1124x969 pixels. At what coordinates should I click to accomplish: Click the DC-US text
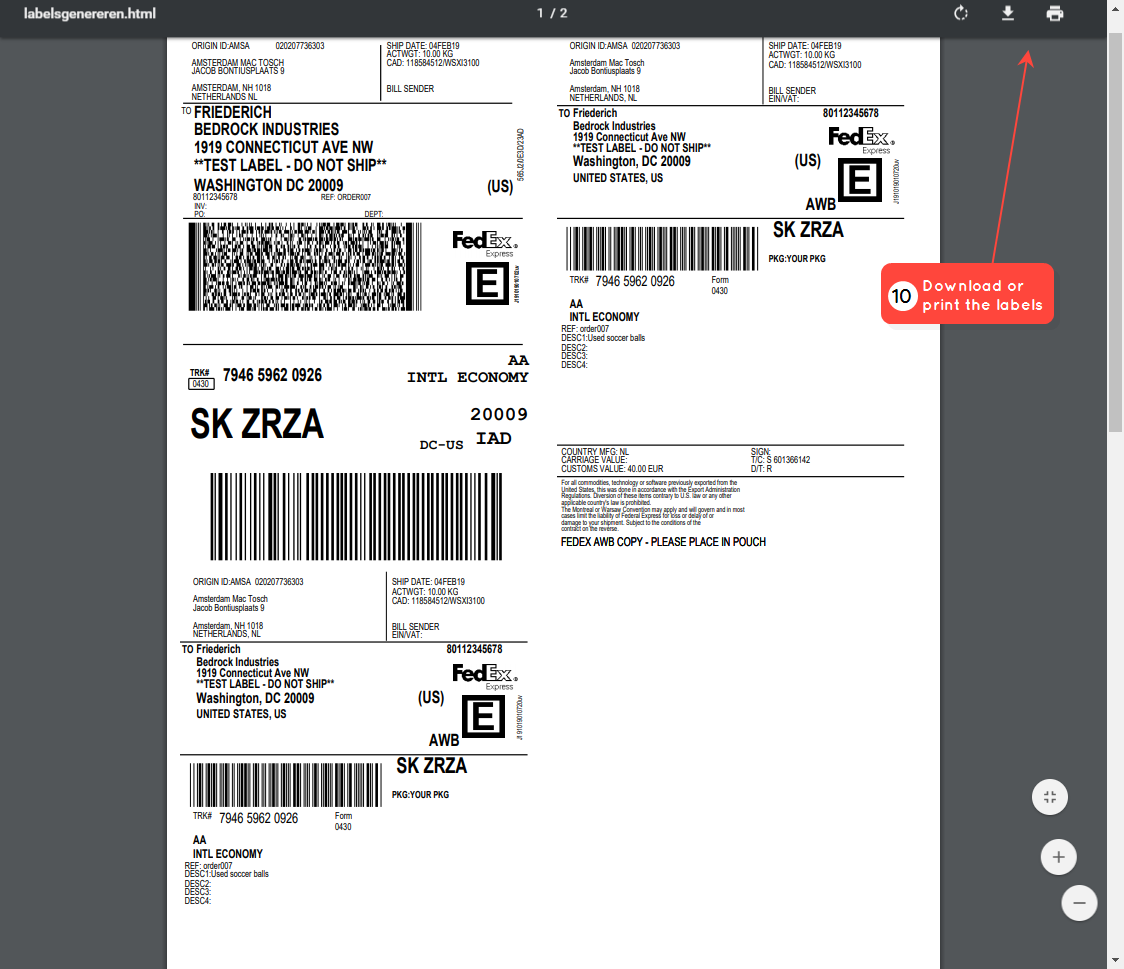pyautogui.click(x=442, y=445)
